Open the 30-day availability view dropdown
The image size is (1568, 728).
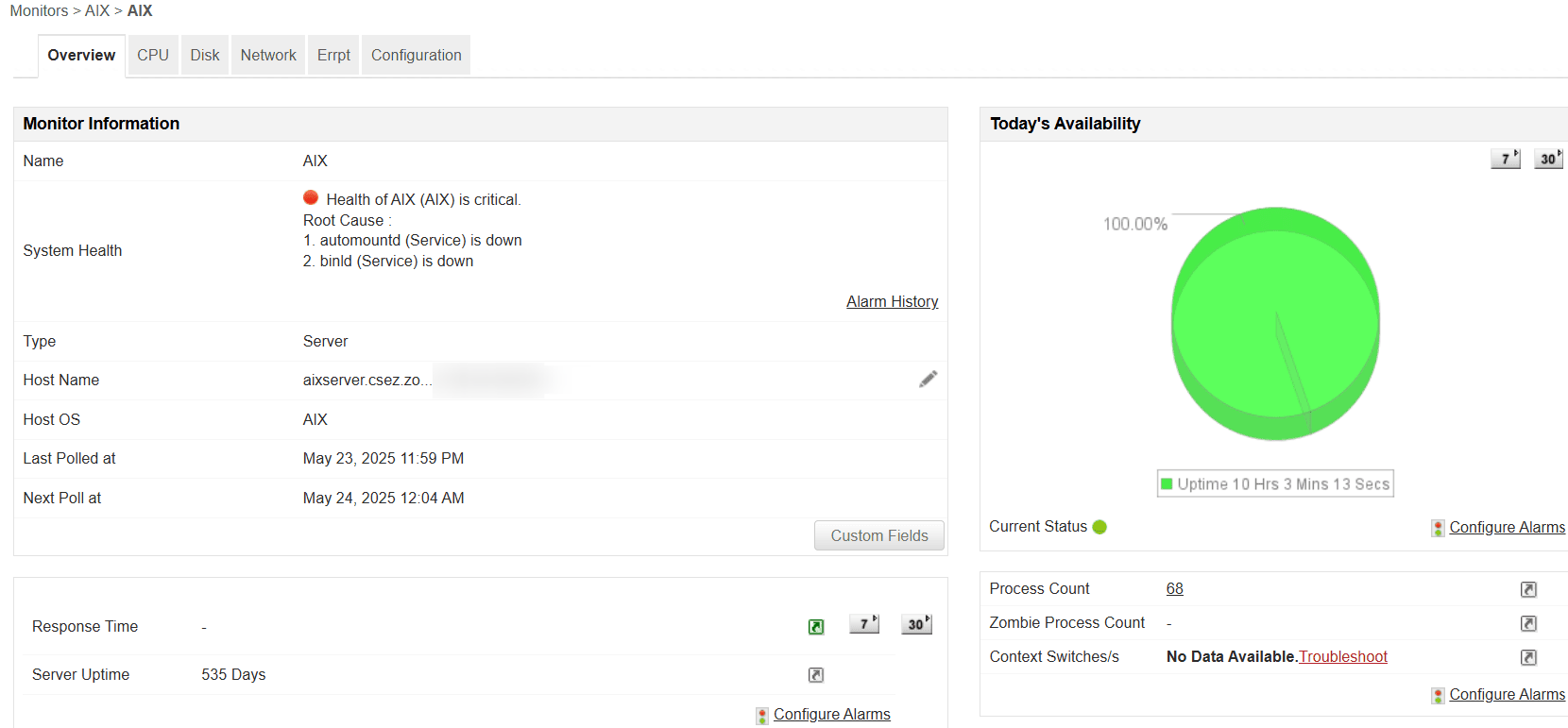point(1548,158)
